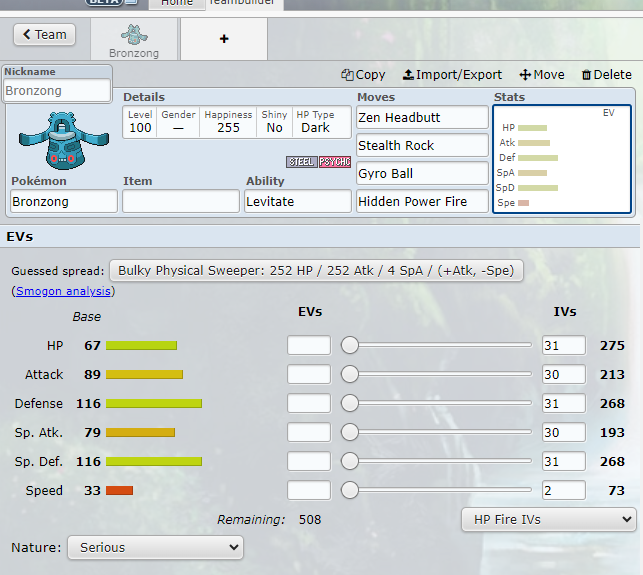
Task: Click the Speed EV input box
Action: pyautogui.click(x=309, y=490)
